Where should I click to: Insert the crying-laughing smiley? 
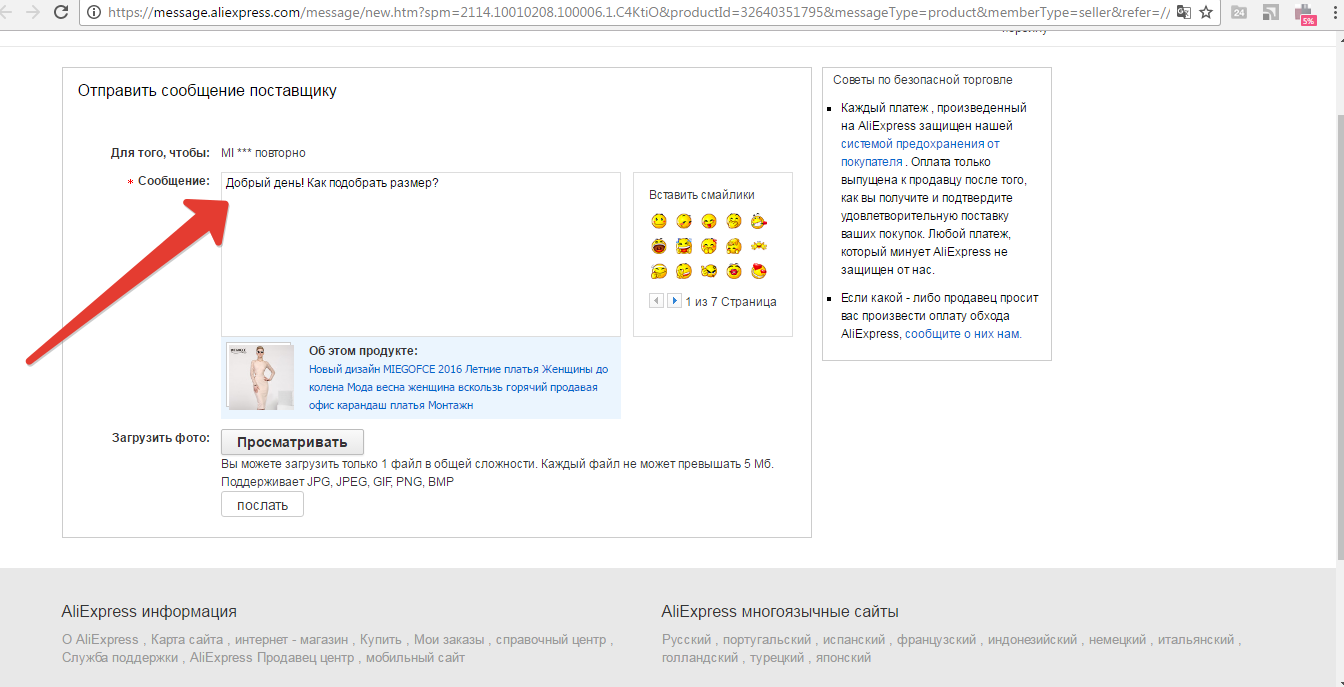[x=684, y=246]
